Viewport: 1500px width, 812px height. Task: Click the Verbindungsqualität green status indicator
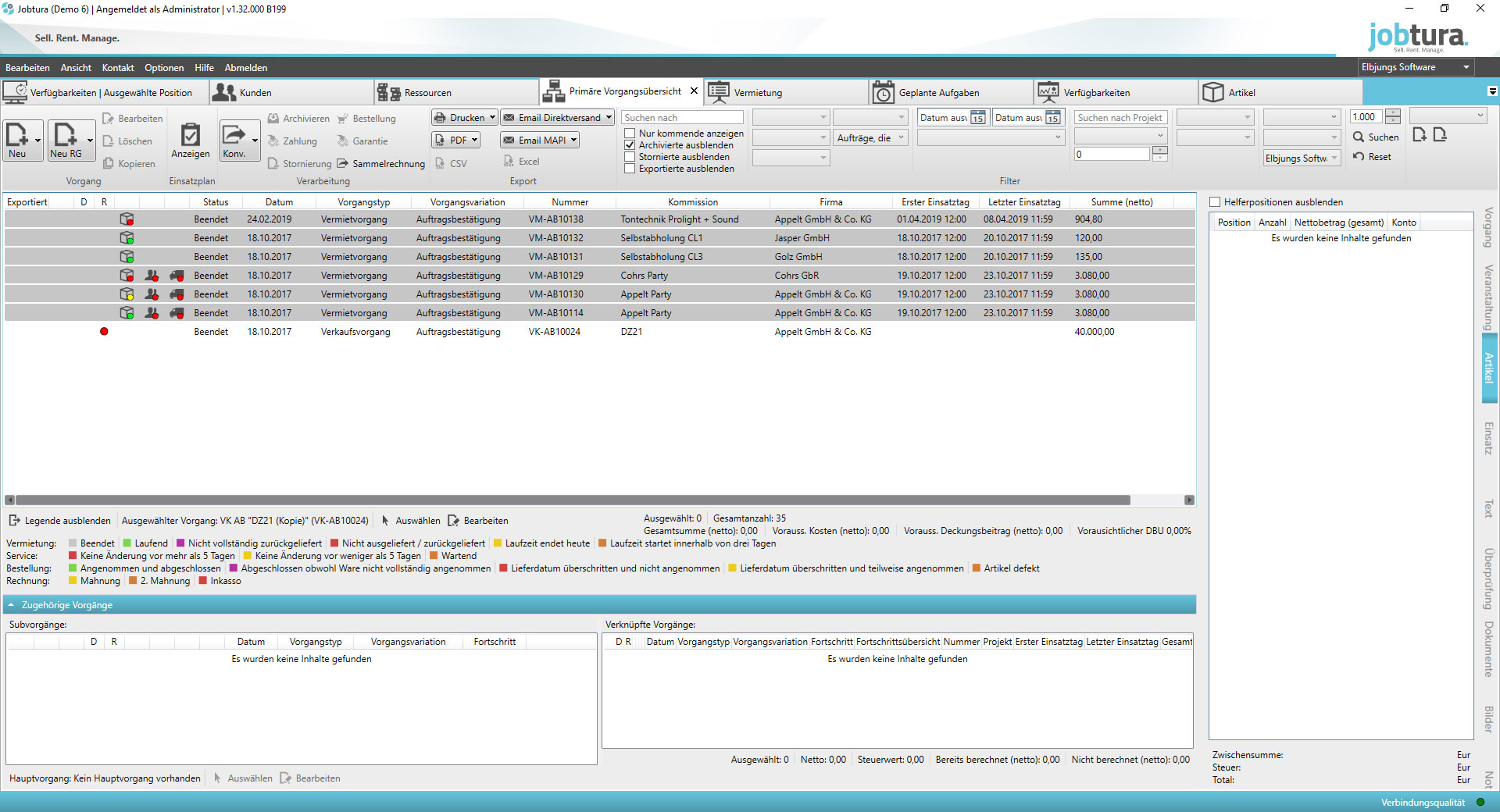click(x=1480, y=803)
